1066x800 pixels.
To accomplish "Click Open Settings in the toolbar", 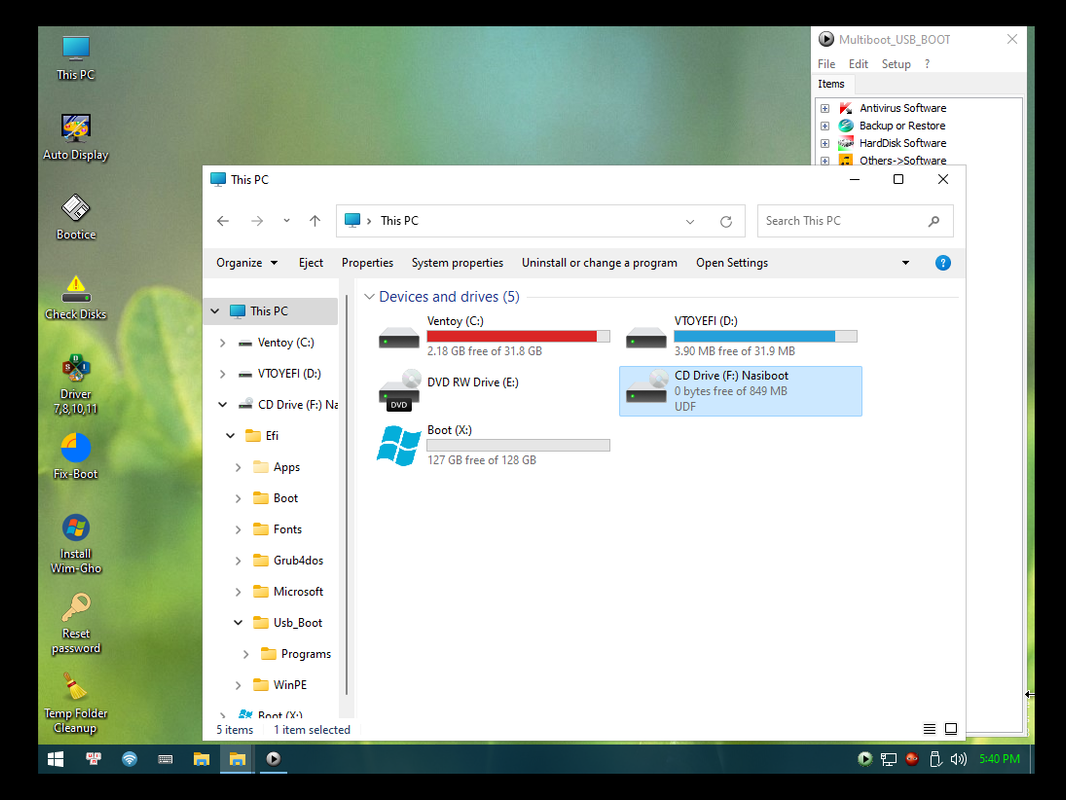I will point(732,263).
